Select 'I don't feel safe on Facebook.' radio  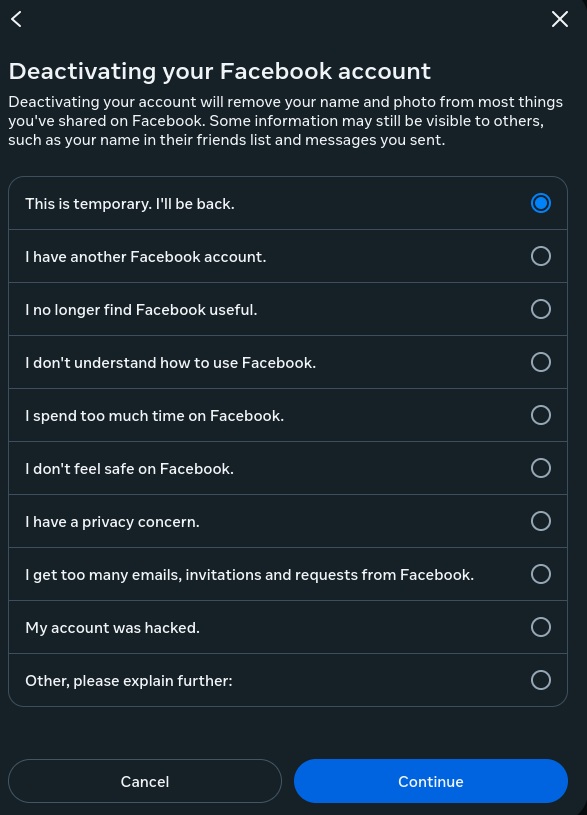[541, 468]
